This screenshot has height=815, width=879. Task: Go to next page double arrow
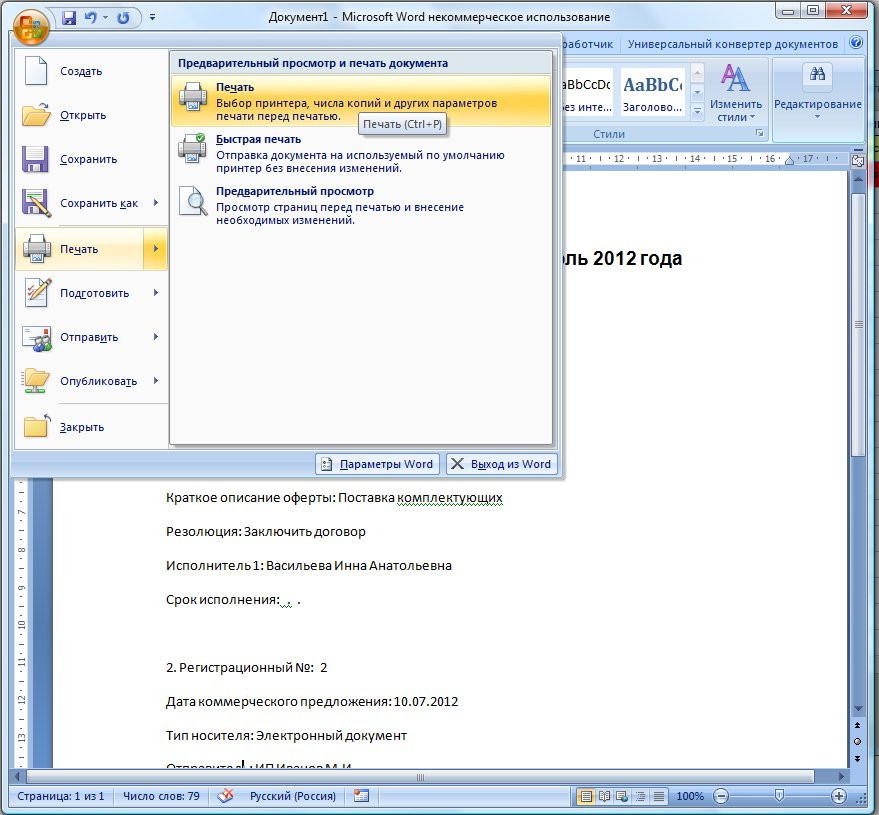[858, 758]
